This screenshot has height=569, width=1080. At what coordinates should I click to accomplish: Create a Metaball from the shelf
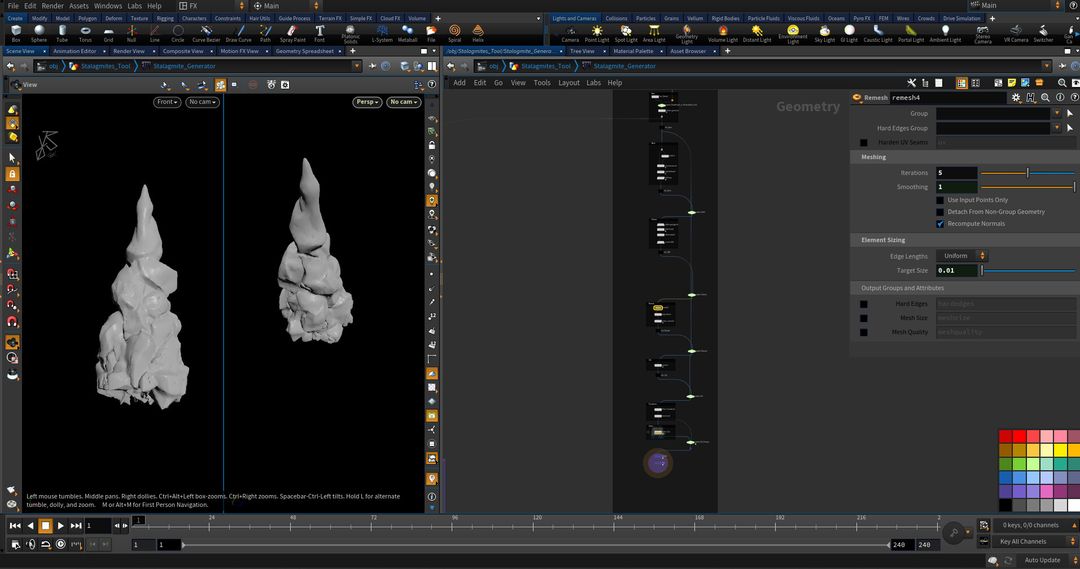408,33
